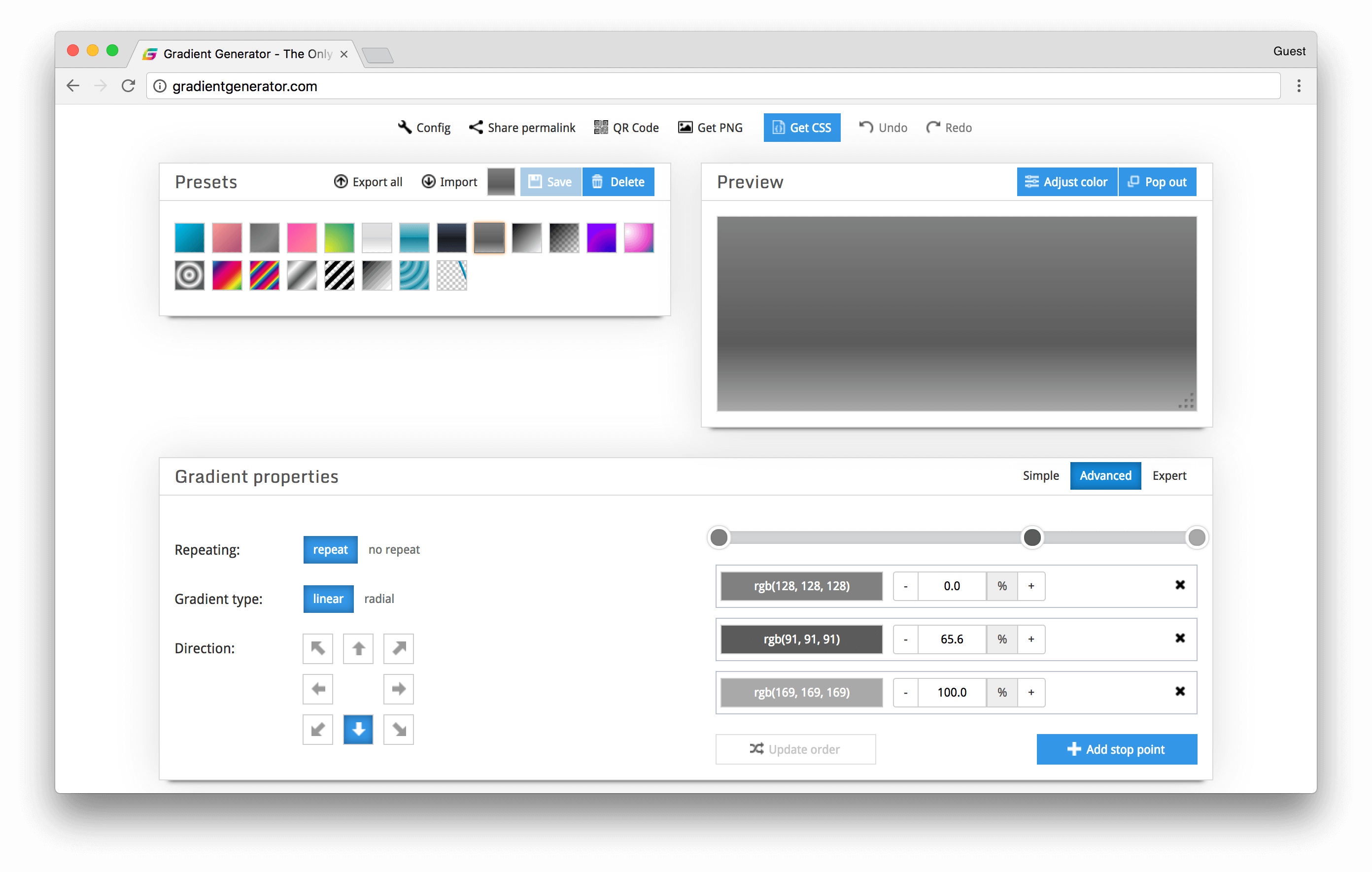Viewport: 1372px width, 872px height.
Task: Select downward direction arrow
Action: (359, 729)
